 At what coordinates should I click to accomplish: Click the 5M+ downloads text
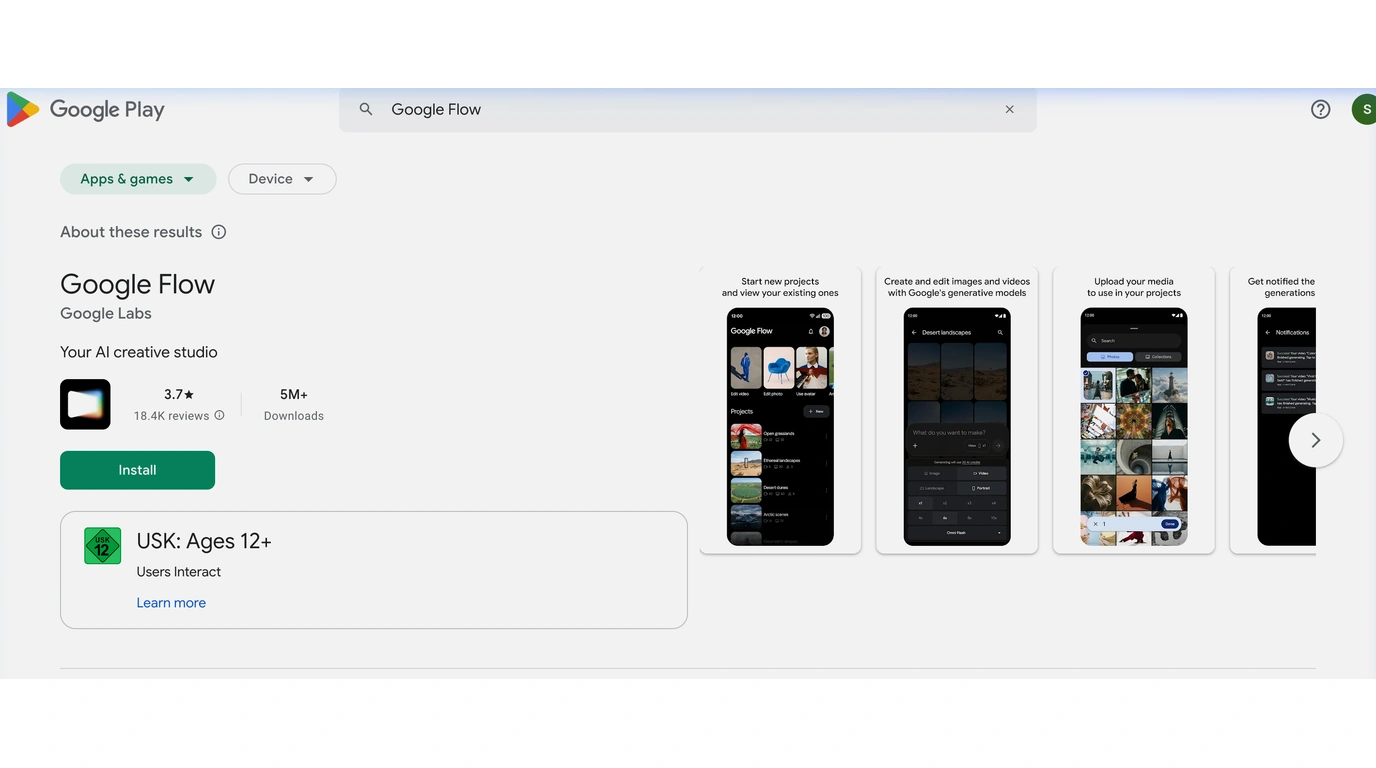(x=294, y=395)
